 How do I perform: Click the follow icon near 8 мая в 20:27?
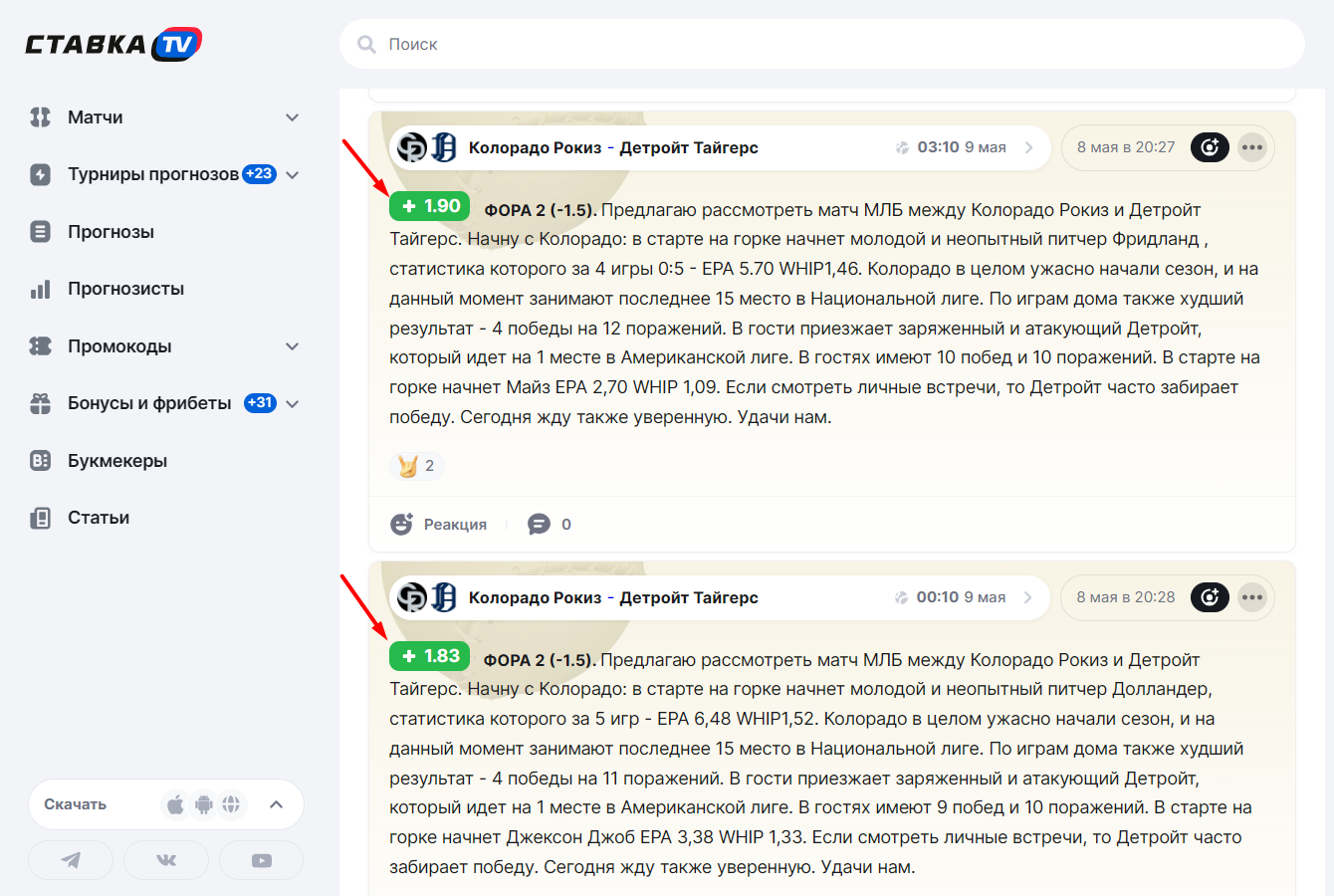coord(1210,147)
